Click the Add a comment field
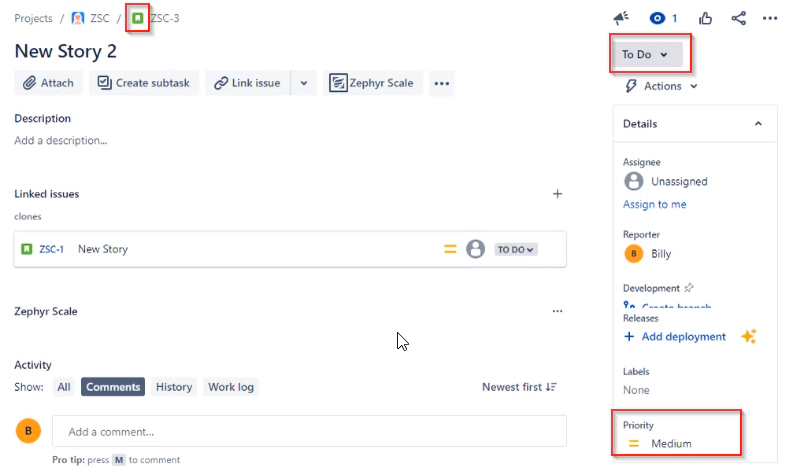Viewport: 790px width, 466px height. point(309,431)
